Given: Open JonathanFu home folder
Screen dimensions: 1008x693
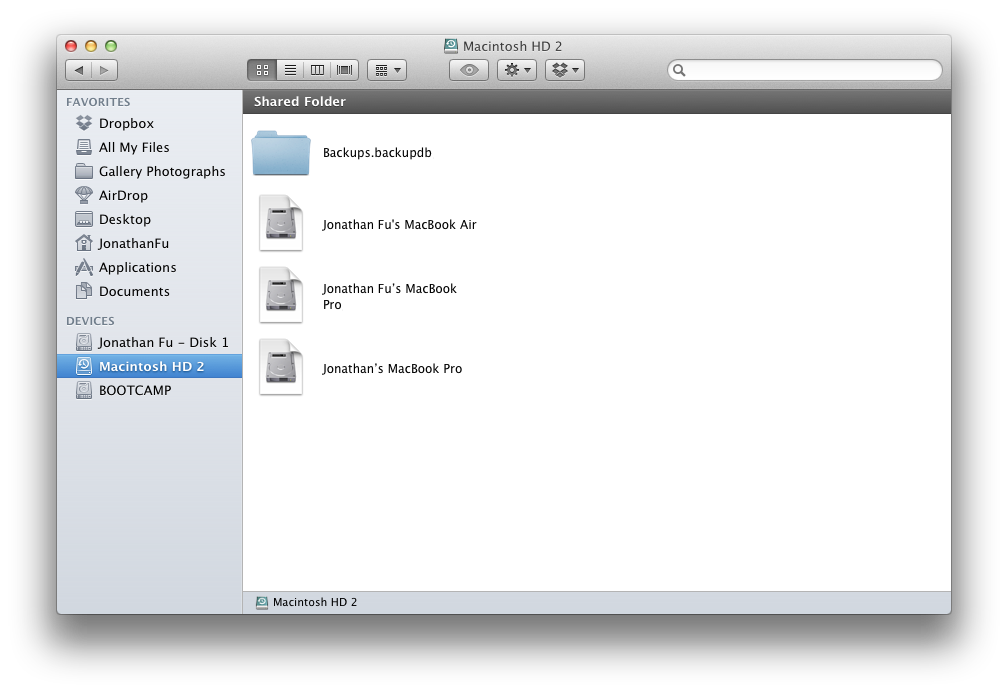Looking at the screenshot, I should [149, 244].
